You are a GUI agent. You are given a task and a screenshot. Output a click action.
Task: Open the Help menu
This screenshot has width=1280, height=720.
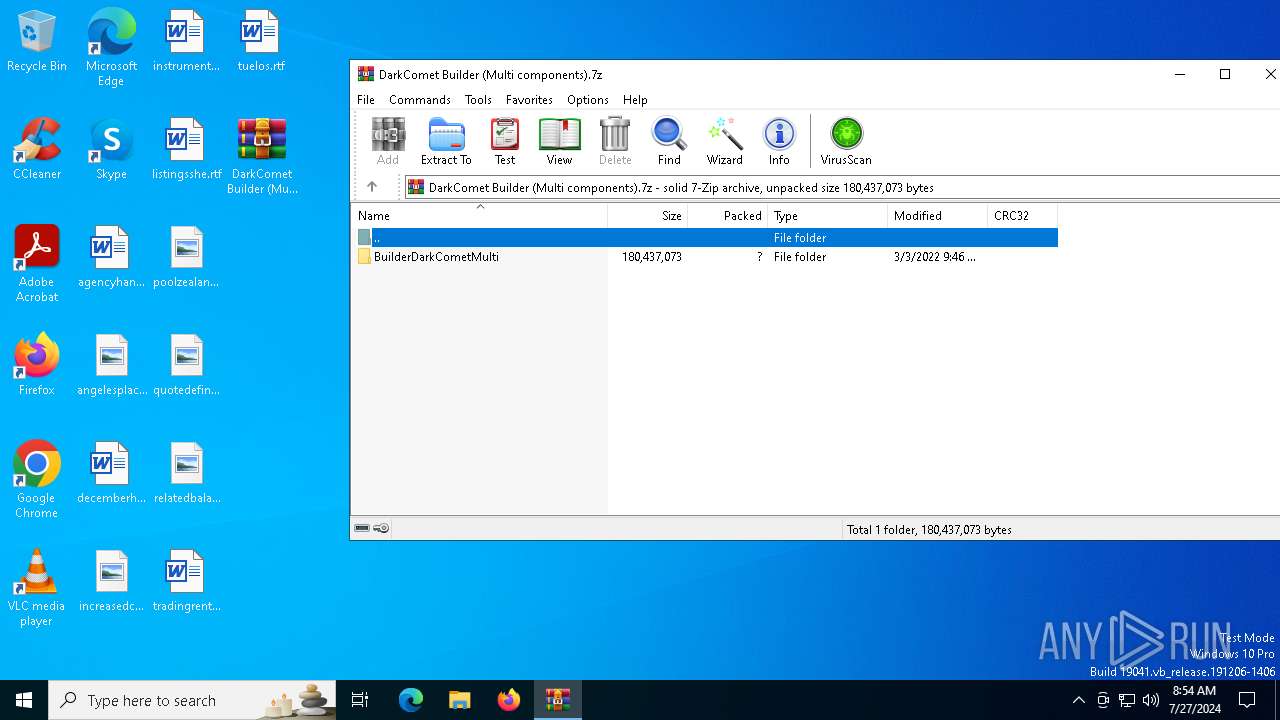point(635,100)
